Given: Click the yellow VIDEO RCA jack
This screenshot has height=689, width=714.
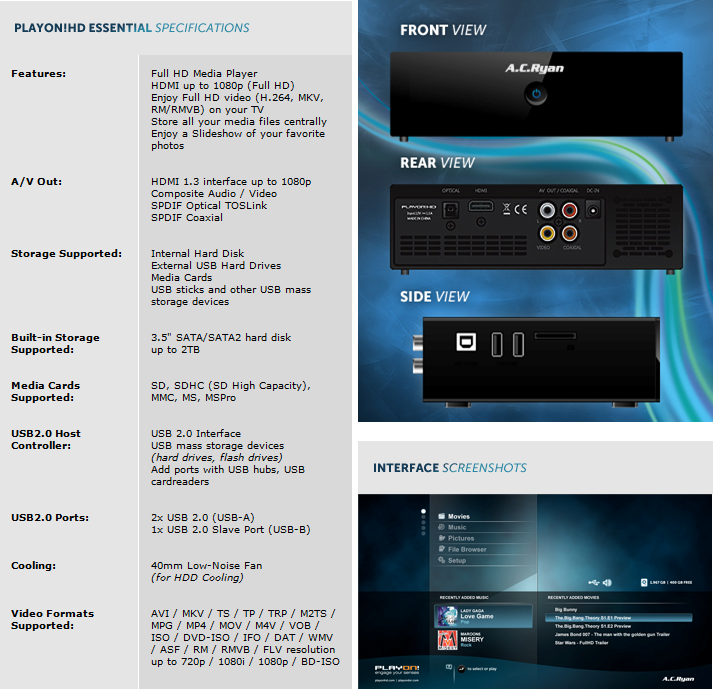Looking at the screenshot, I should click(x=547, y=233).
